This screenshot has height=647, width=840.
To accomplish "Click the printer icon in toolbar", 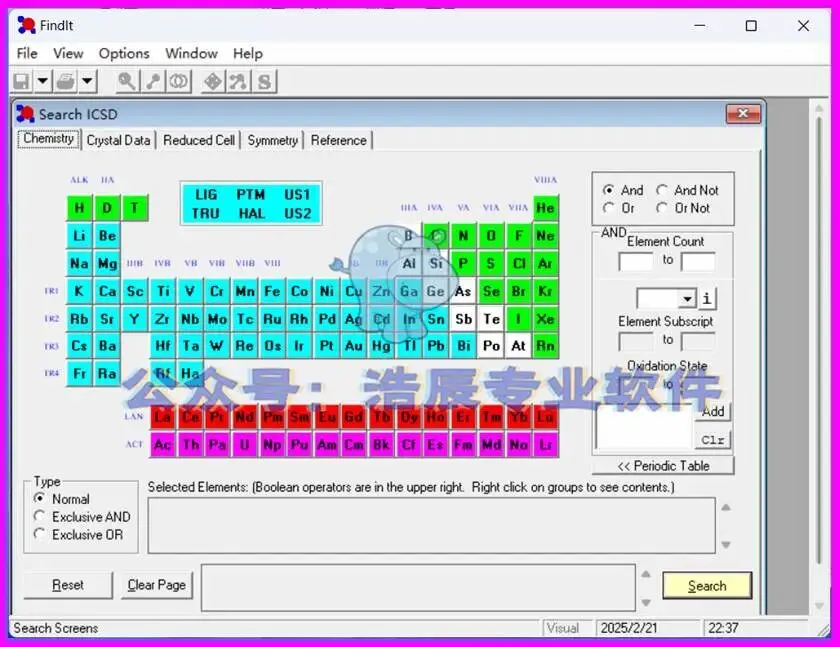I will pyautogui.click(x=66, y=81).
